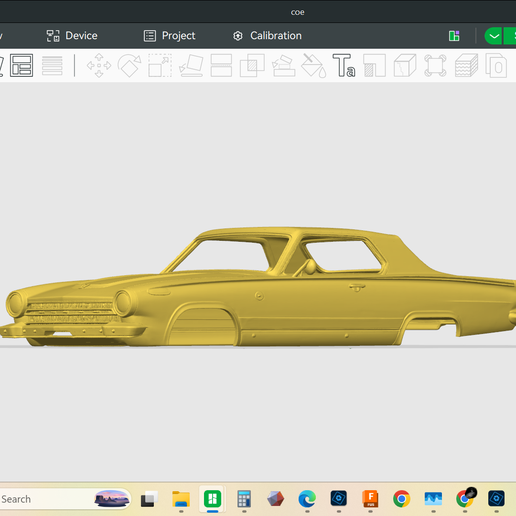Launch Microsoft Edge from the taskbar
The height and width of the screenshot is (516, 516).
click(307, 499)
